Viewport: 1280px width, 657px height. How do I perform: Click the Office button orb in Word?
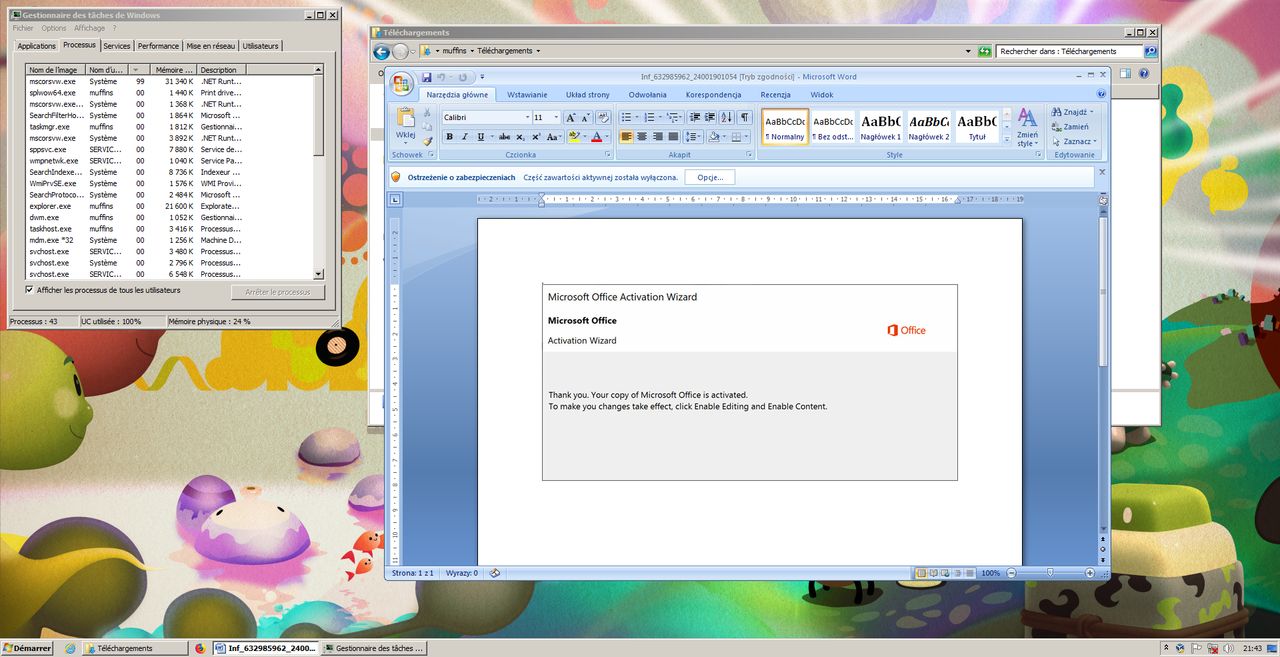click(402, 83)
